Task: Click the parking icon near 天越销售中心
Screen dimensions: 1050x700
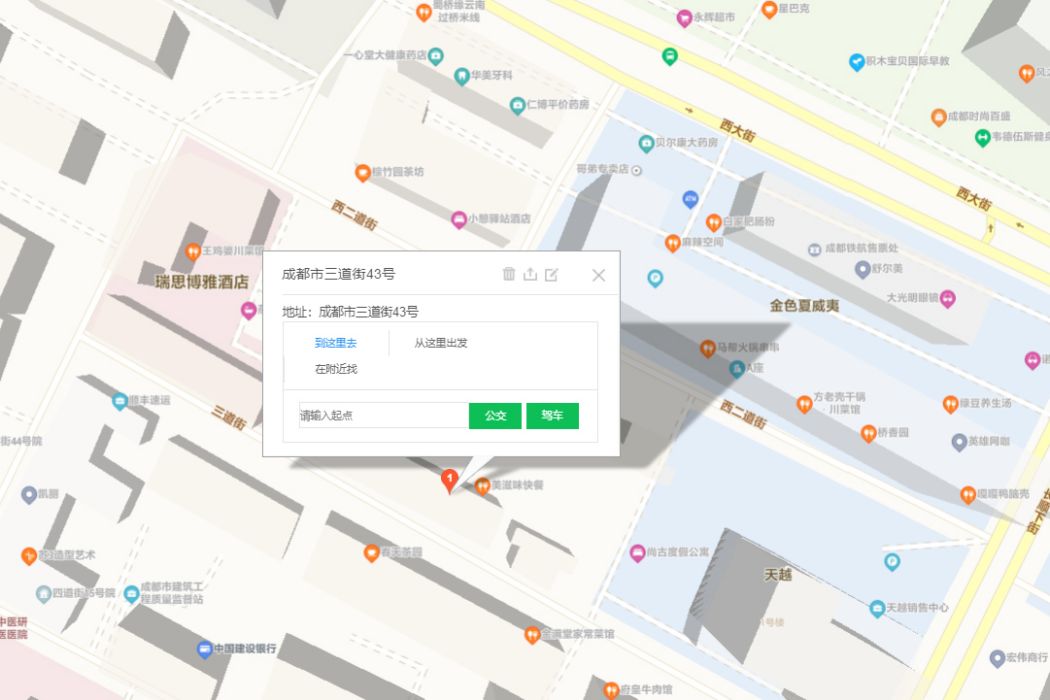Action: tap(892, 562)
